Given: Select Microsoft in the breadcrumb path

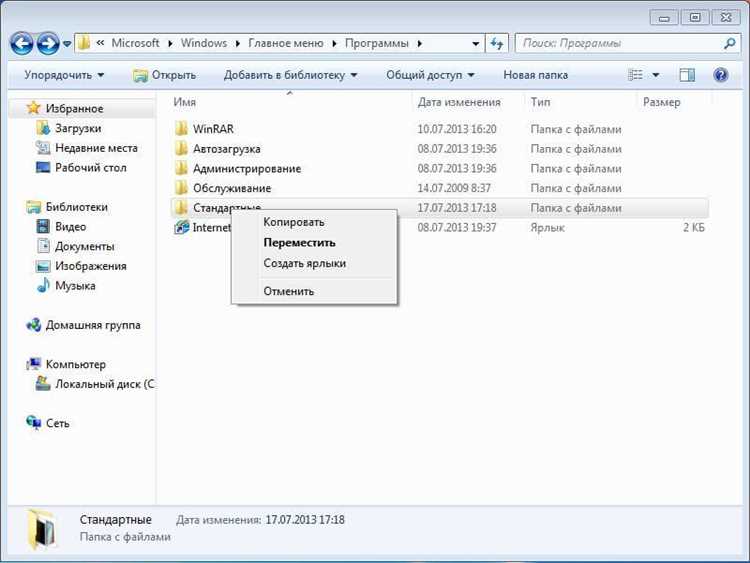Looking at the screenshot, I should click(135, 43).
